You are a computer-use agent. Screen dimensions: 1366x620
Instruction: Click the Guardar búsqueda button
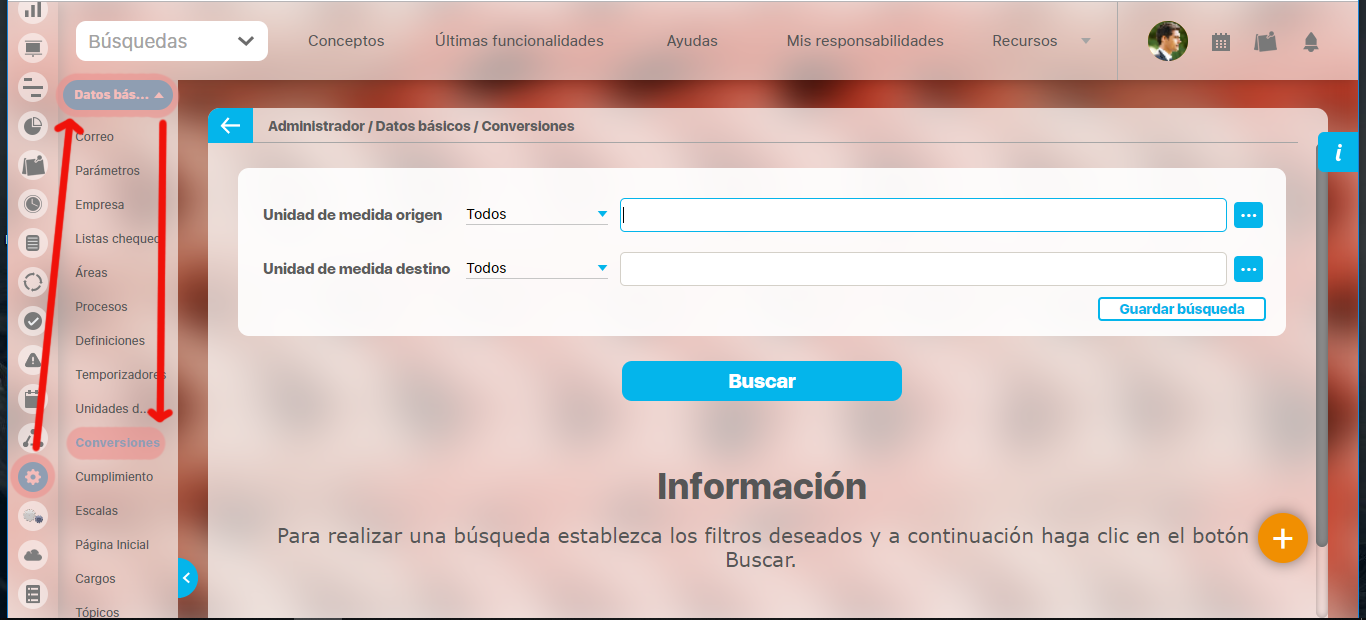1181,309
